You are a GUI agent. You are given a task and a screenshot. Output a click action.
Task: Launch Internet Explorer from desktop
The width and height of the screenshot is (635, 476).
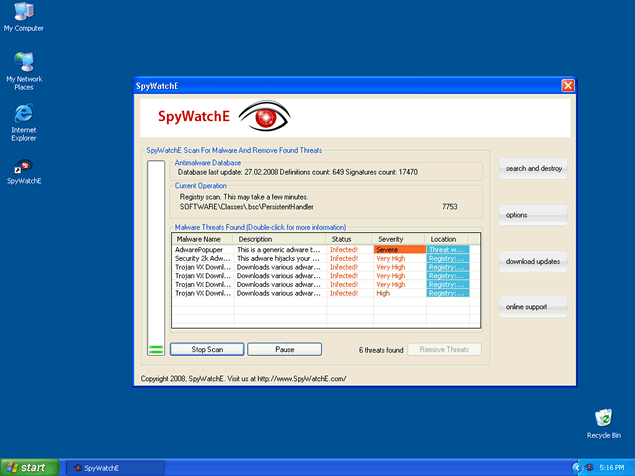point(23,113)
